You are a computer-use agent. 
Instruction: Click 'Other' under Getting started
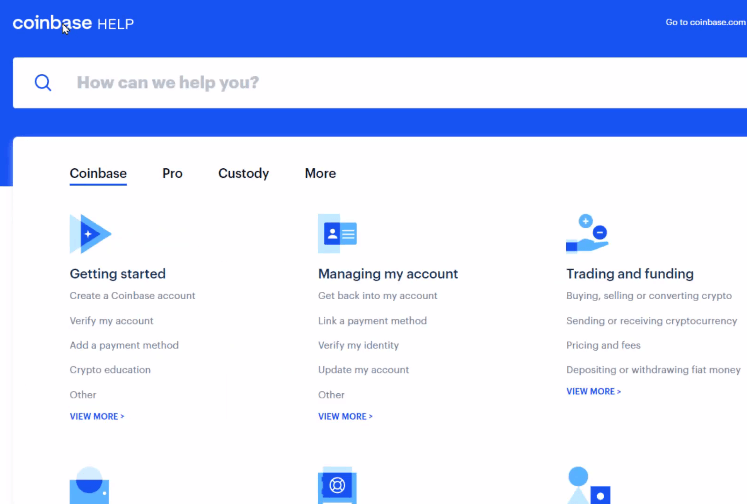click(83, 395)
